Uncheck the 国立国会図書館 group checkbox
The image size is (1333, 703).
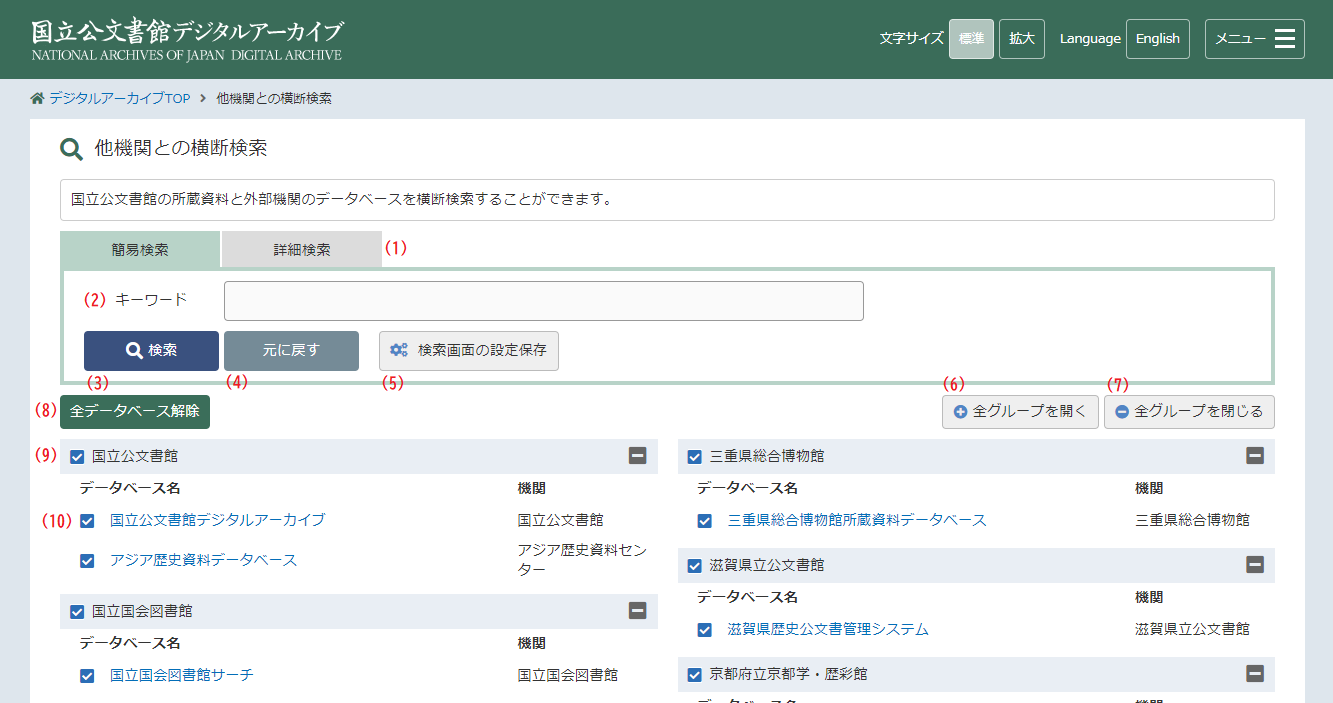[77, 612]
